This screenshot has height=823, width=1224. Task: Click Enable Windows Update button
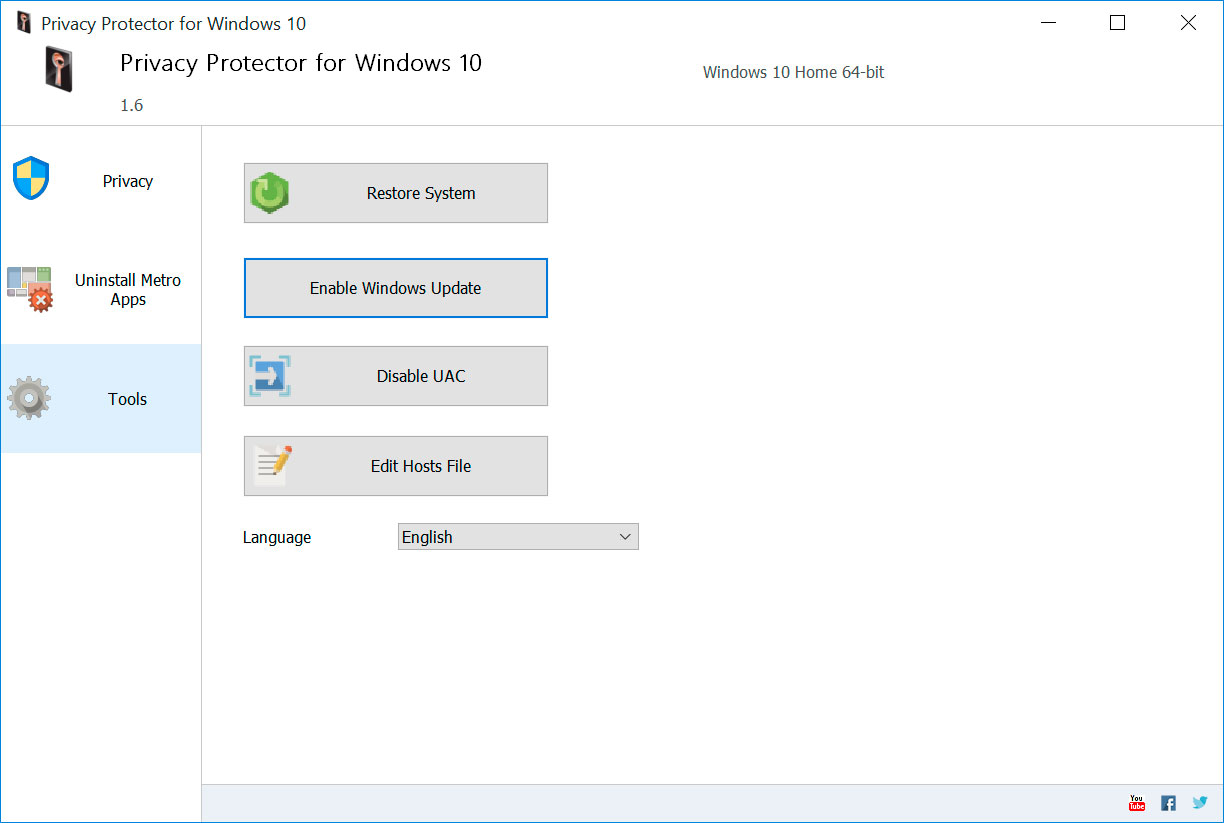pos(396,288)
